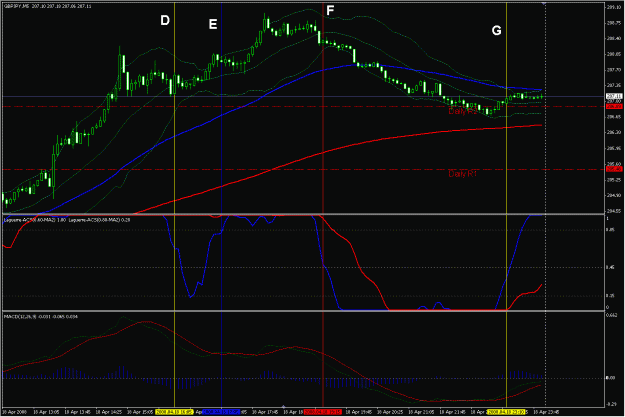The image size is (625, 417).
Task: Click the 0.45 level on Laguerre scale
Action: [610, 268]
